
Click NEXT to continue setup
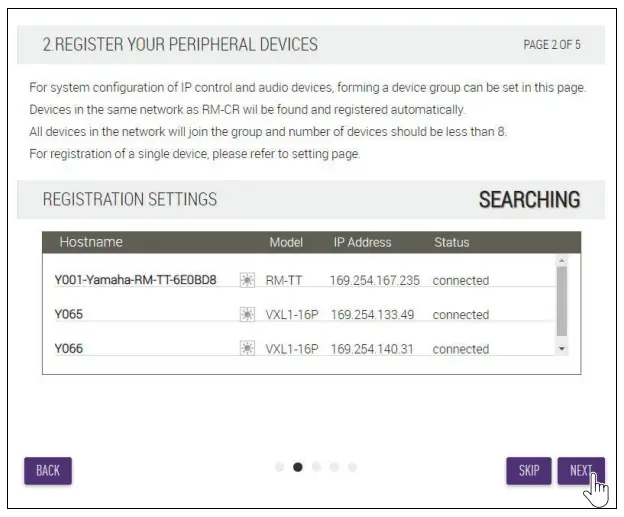click(x=581, y=471)
